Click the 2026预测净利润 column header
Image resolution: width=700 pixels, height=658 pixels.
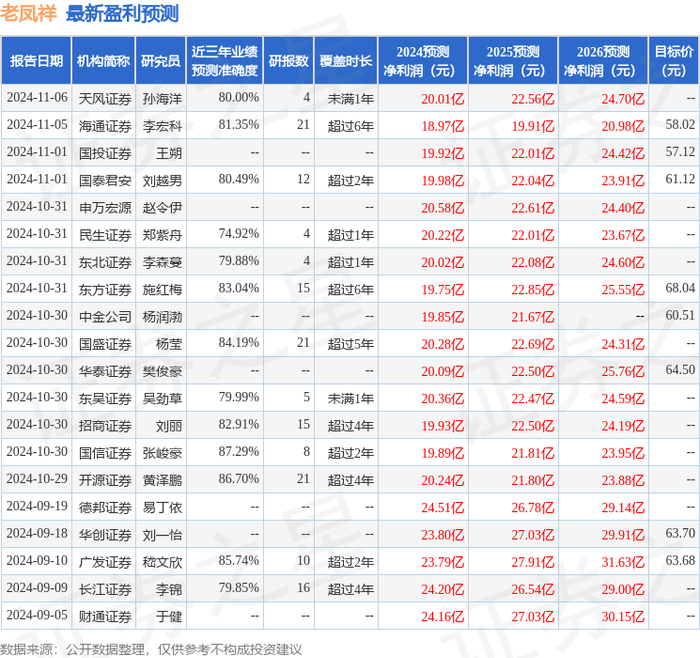point(603,61)
